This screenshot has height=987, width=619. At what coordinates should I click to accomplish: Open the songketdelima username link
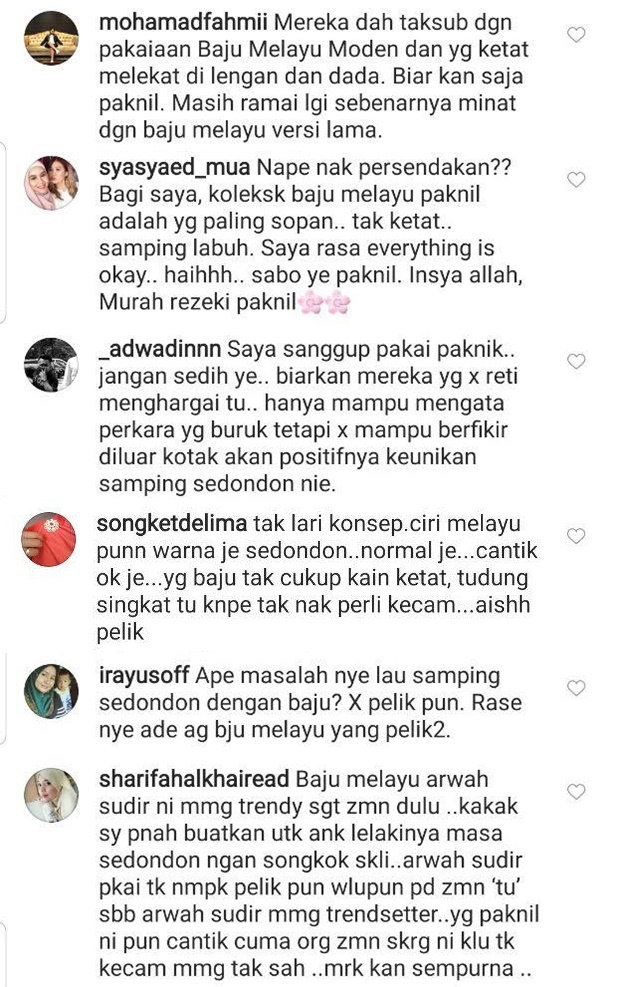pyautogui.click(x=171, y=524)
